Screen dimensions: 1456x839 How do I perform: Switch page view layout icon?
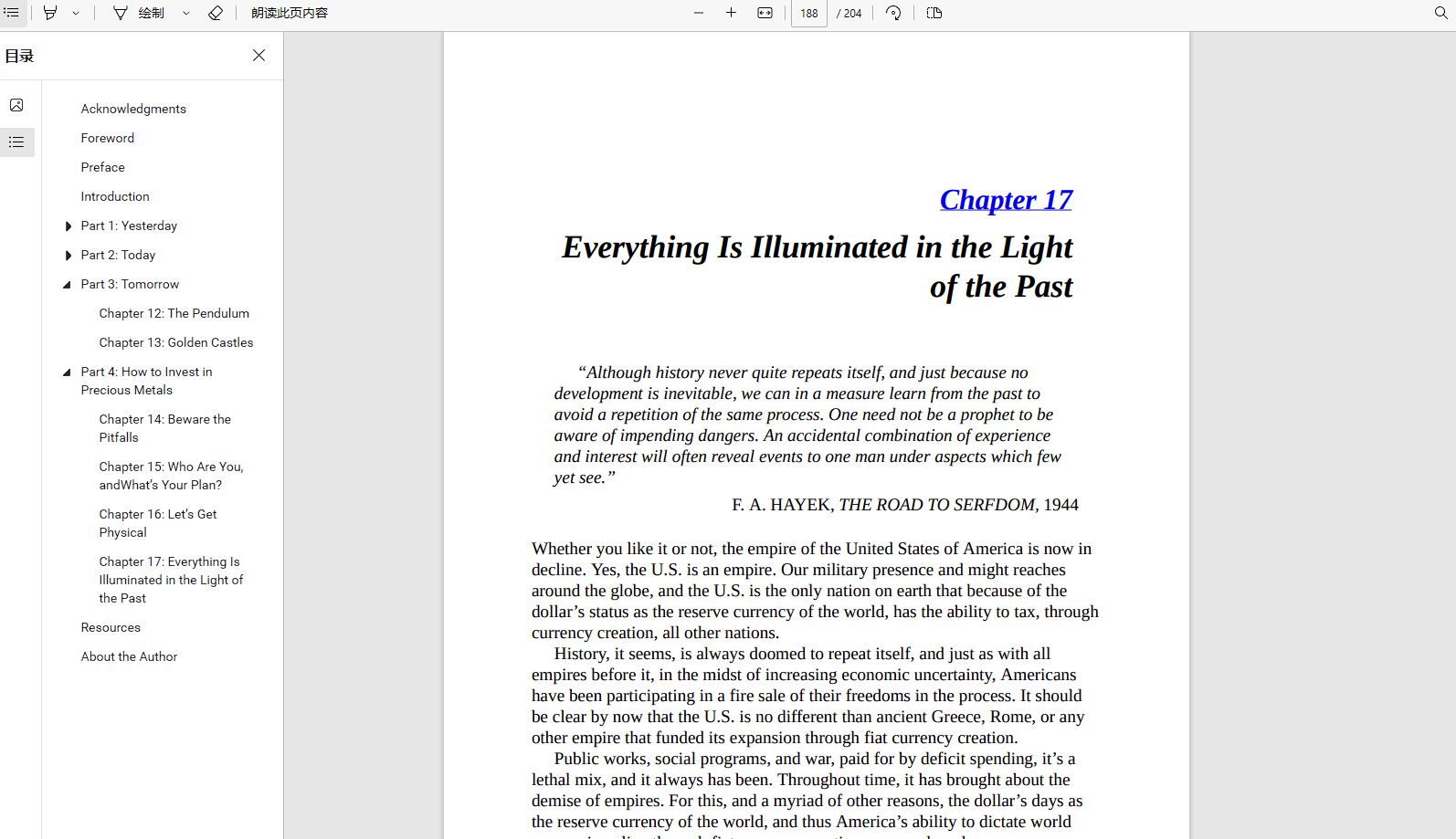934,13
